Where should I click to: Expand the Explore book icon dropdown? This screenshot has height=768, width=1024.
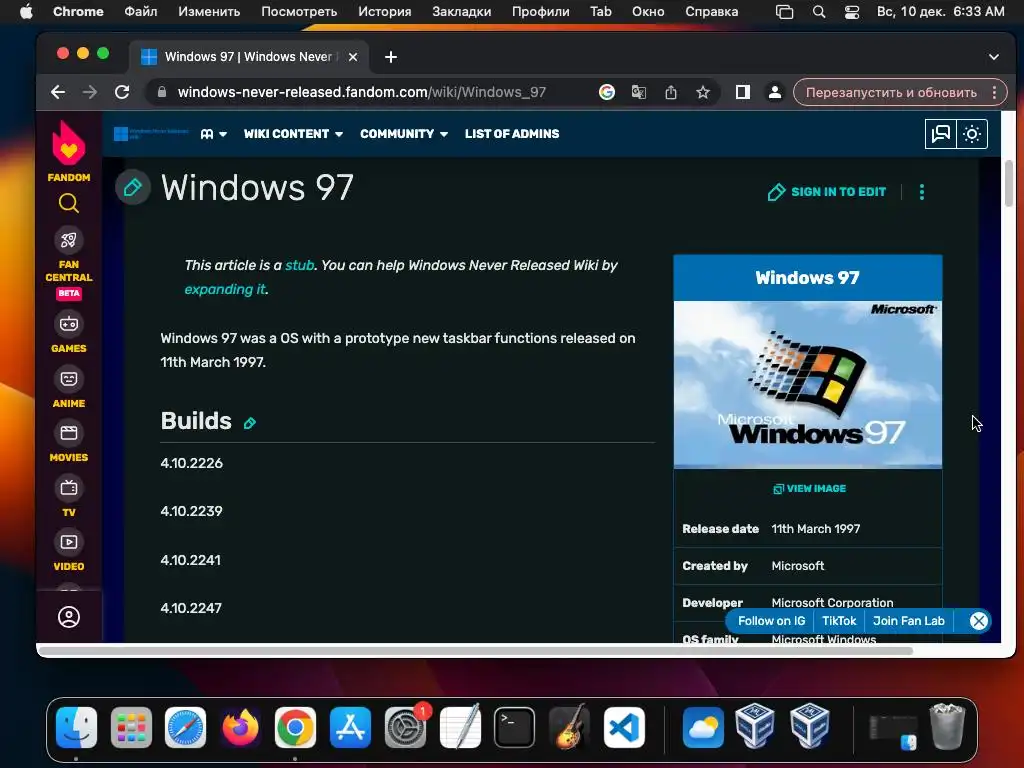(x=214, y=134)
